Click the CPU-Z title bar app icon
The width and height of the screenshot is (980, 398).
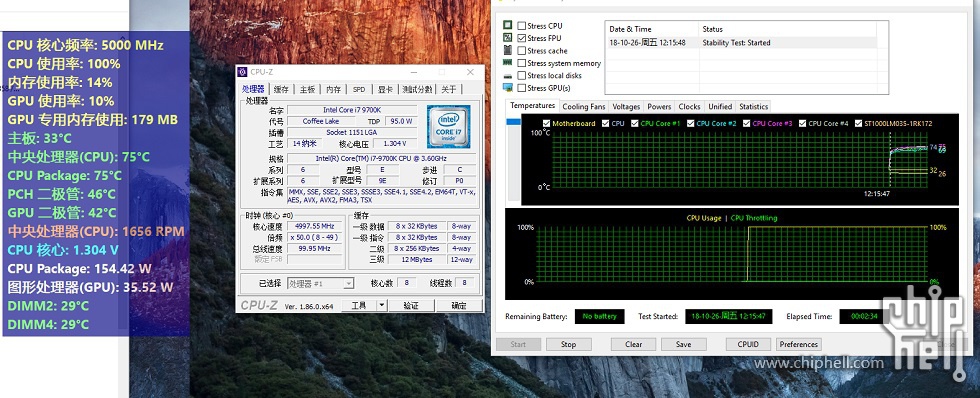click(242, 72)
